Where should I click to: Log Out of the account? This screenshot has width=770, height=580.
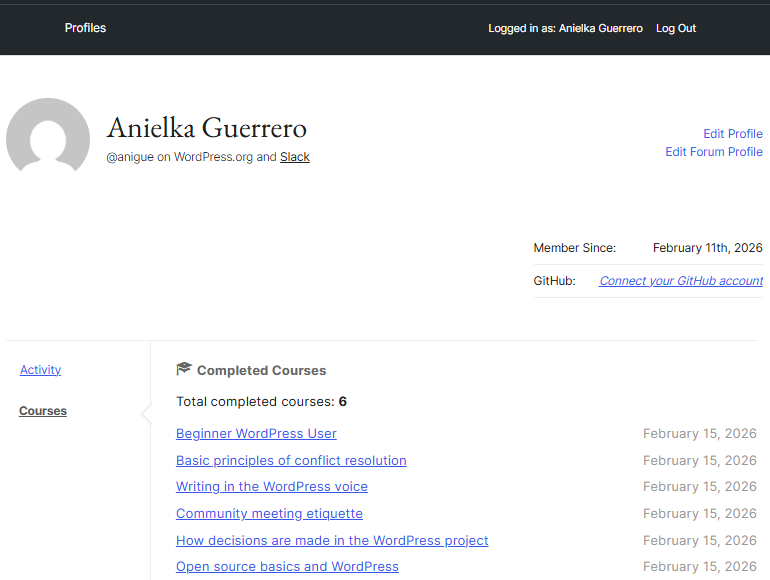676,28
